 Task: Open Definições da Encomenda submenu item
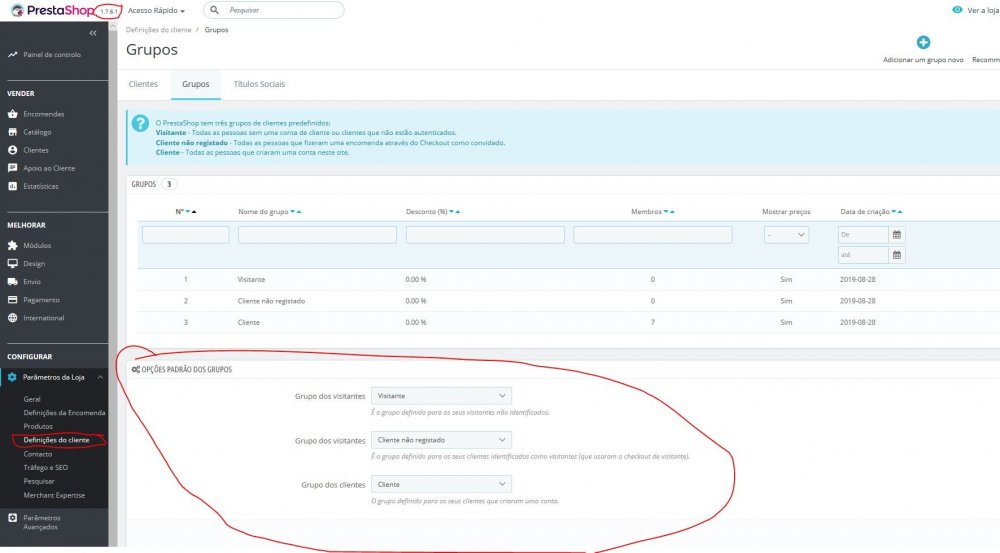click(64, 413)
